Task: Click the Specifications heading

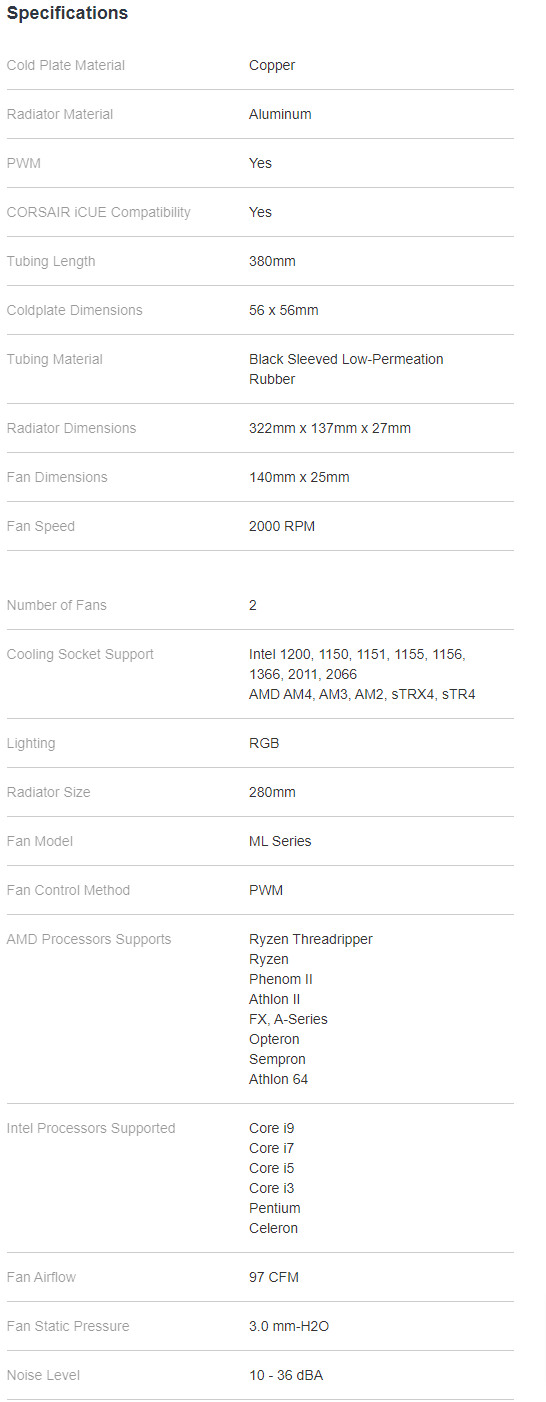Action: [67, 14]
